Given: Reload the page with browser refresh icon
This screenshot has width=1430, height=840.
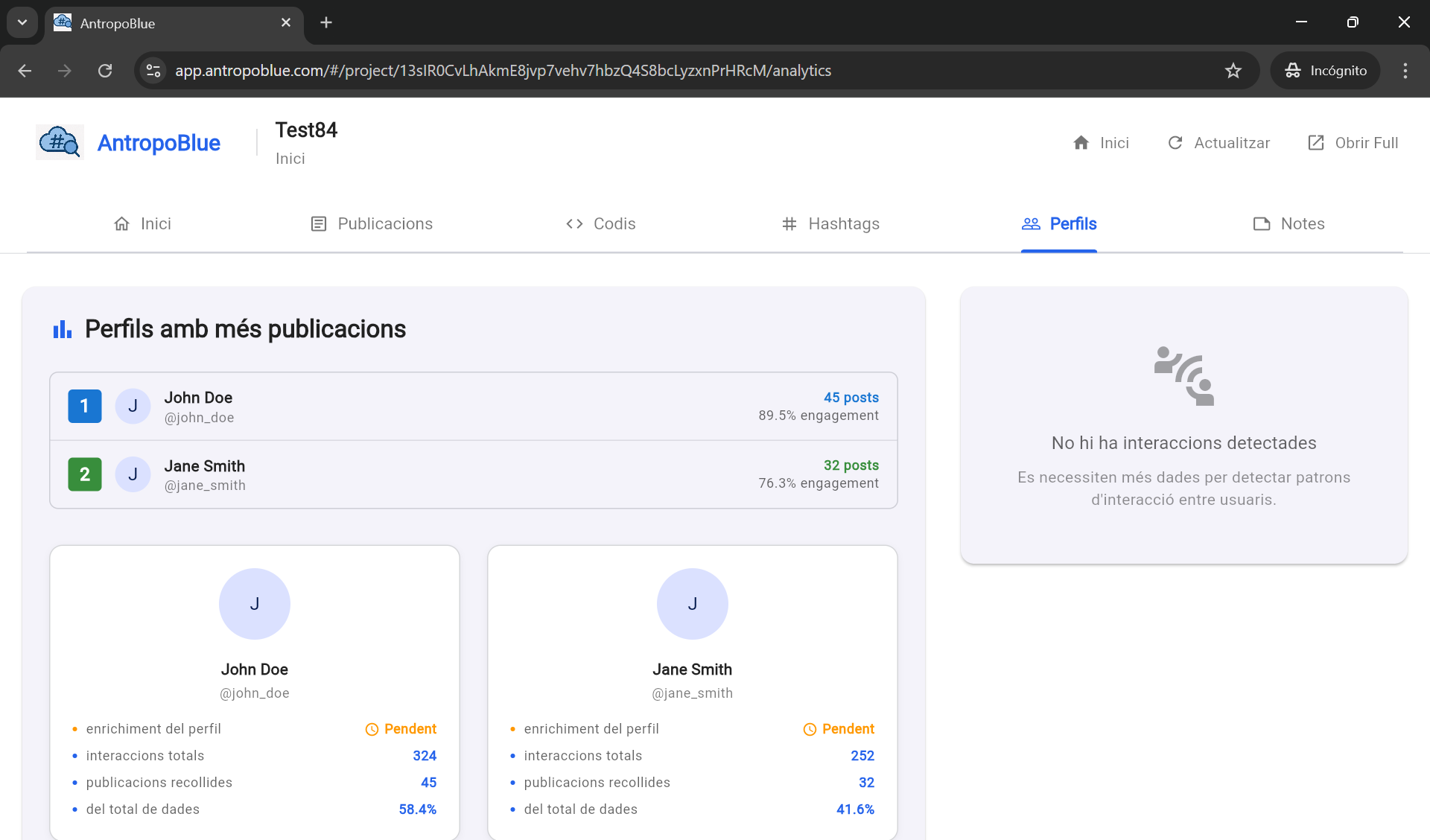Looking at the screenshot, I should click(x=105, y=71).
